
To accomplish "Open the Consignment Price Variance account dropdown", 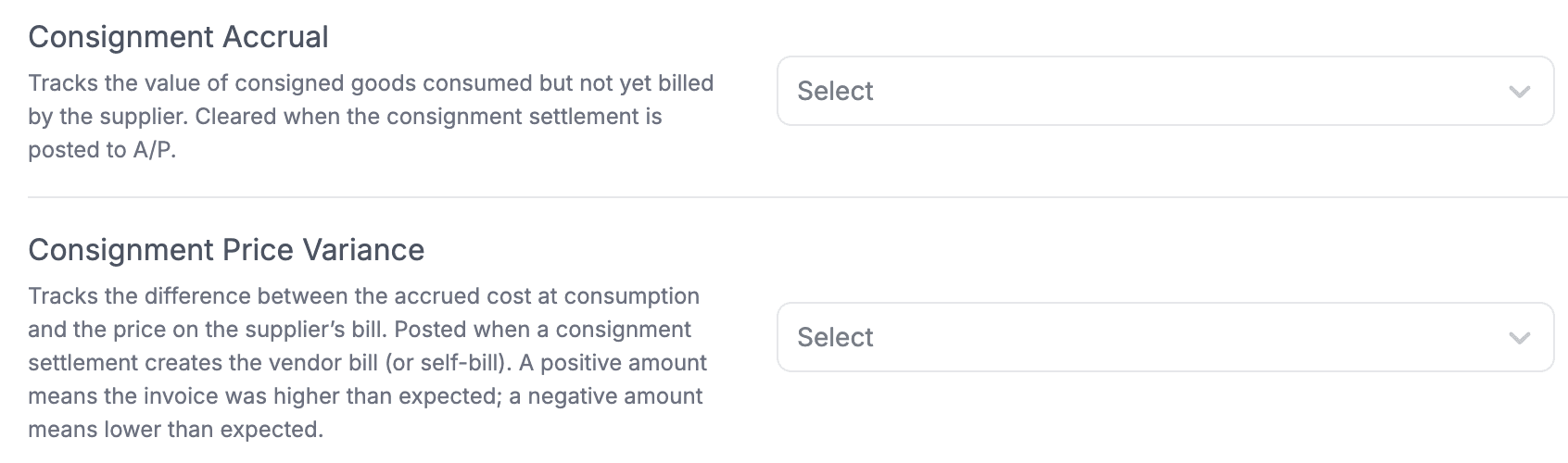I will point(1164,337).
